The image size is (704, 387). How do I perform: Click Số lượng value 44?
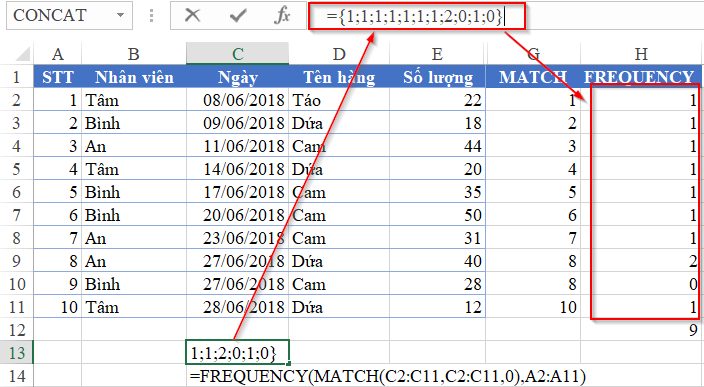[x=437, y=146]
